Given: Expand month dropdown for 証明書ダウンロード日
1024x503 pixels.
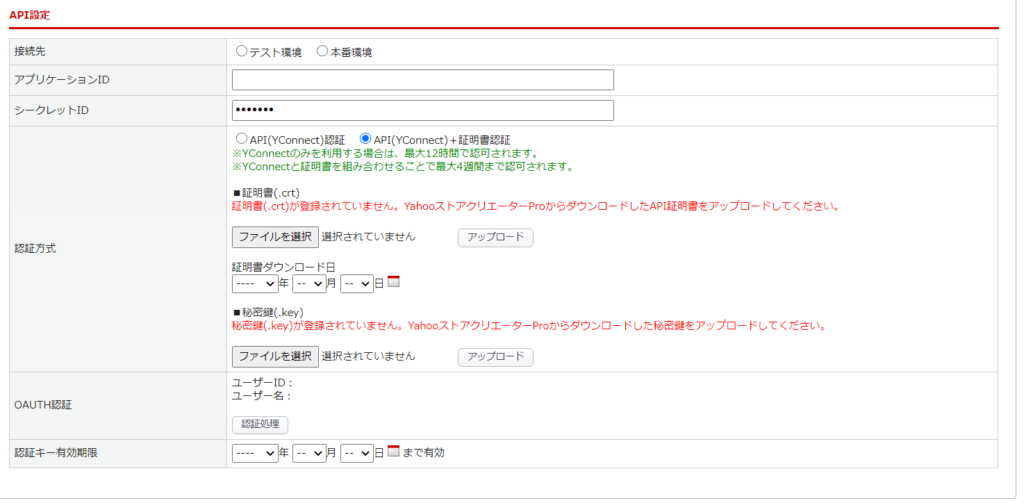Looking at the screenshot, I should tap(309, 284).
